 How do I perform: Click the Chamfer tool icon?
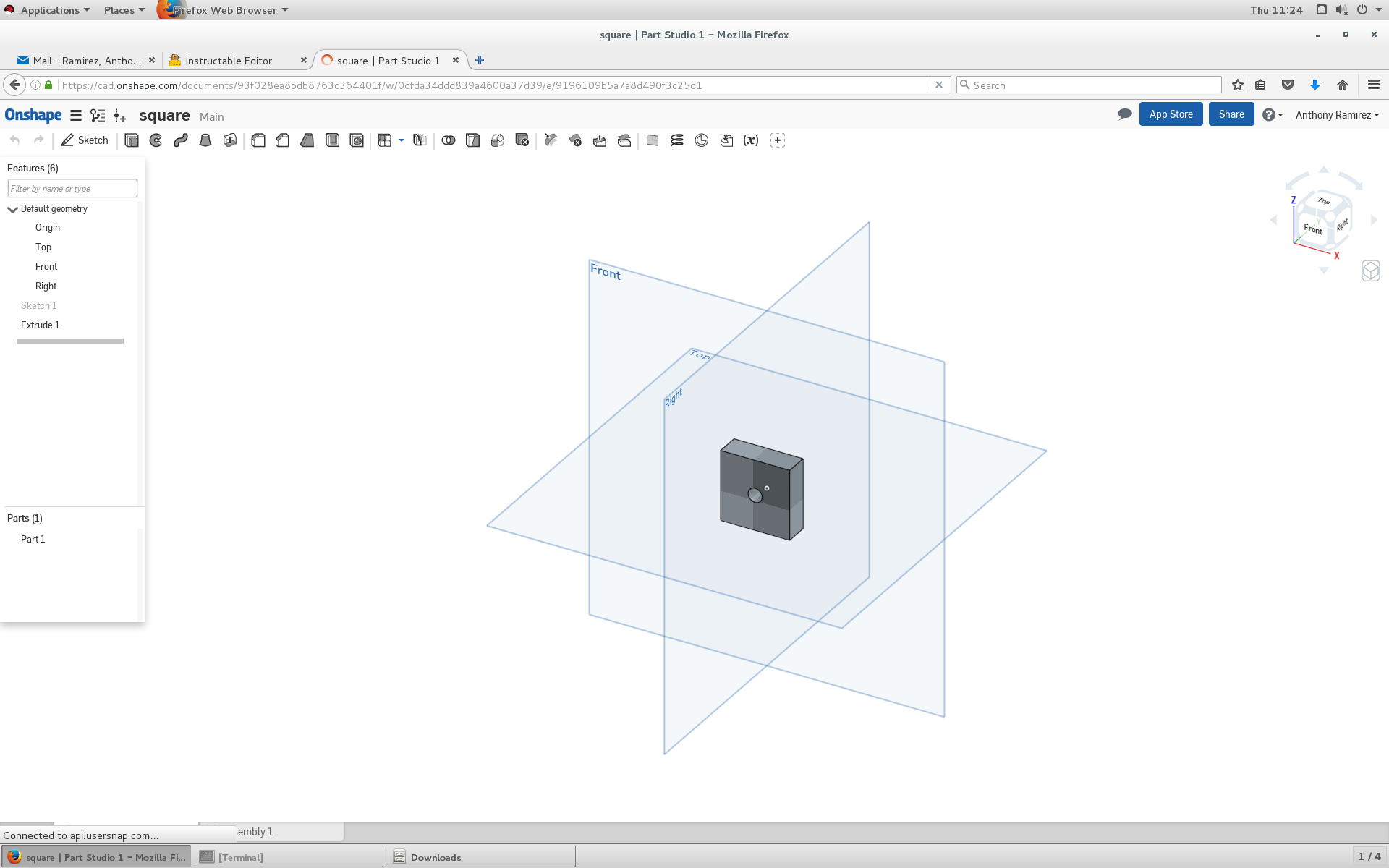pyautogui.click(x=283, y=140)
